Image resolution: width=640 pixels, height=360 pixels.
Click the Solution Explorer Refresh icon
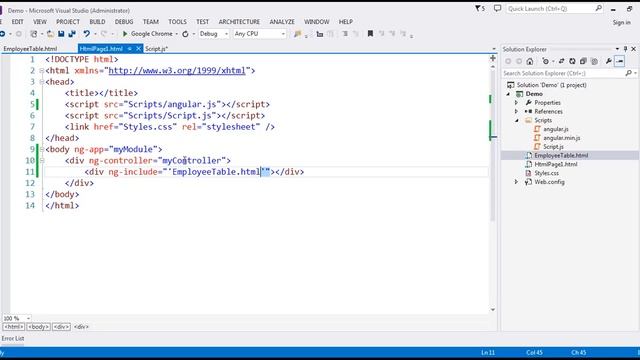(x=572, y=61)
